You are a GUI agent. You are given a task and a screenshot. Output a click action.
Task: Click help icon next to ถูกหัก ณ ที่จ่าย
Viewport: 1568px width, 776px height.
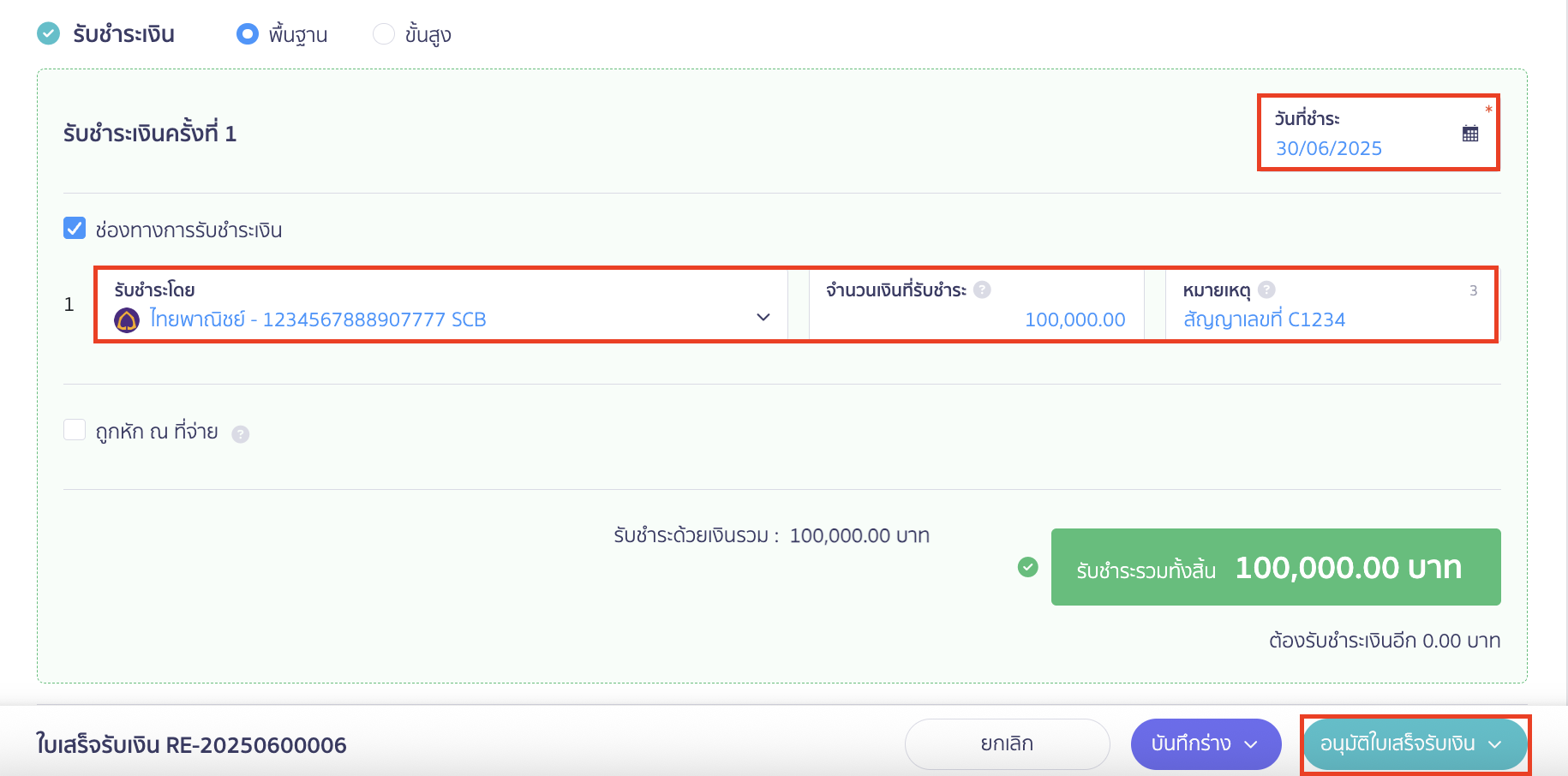(241, 434)
